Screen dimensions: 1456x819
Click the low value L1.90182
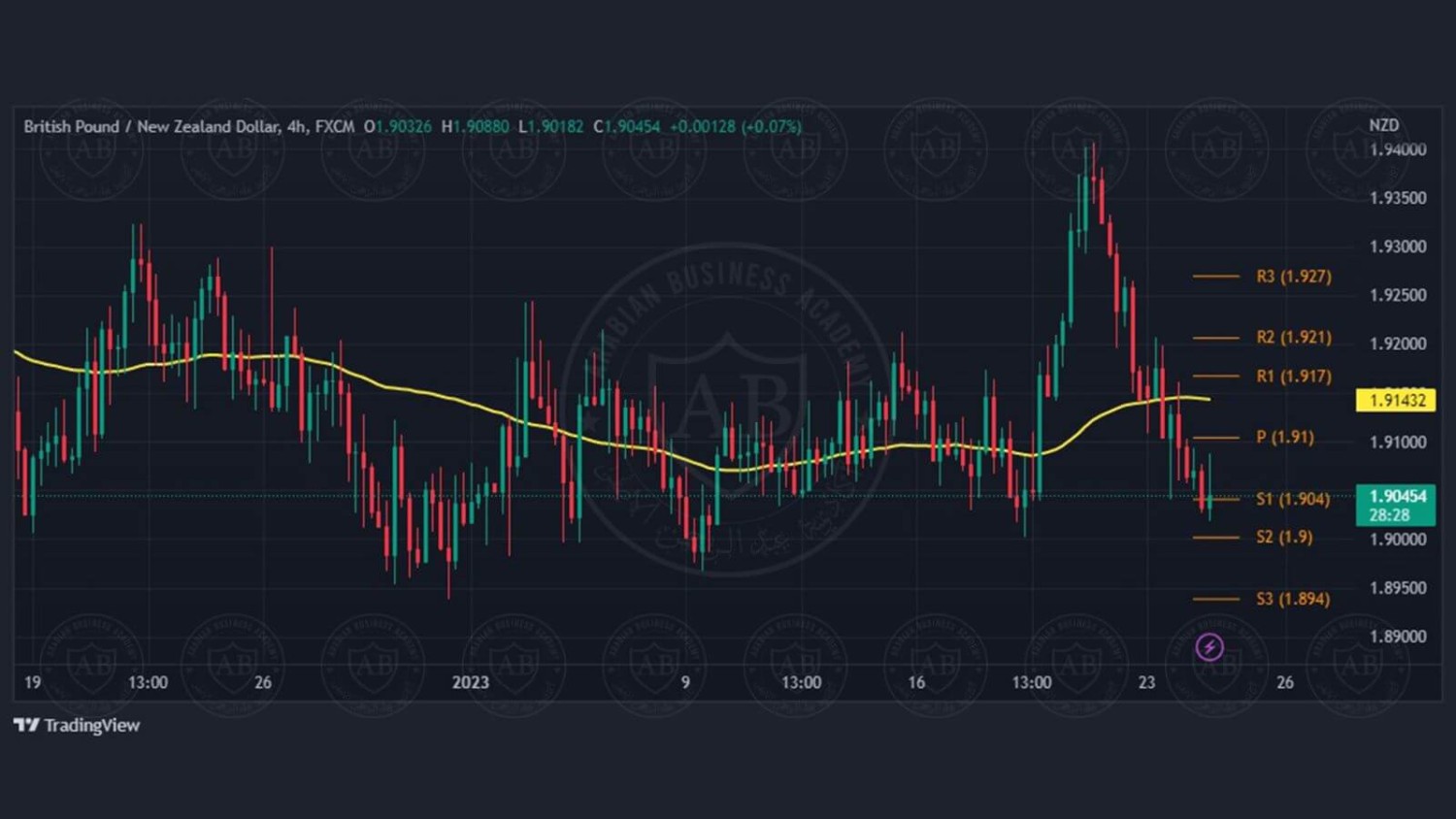[550, 126]
